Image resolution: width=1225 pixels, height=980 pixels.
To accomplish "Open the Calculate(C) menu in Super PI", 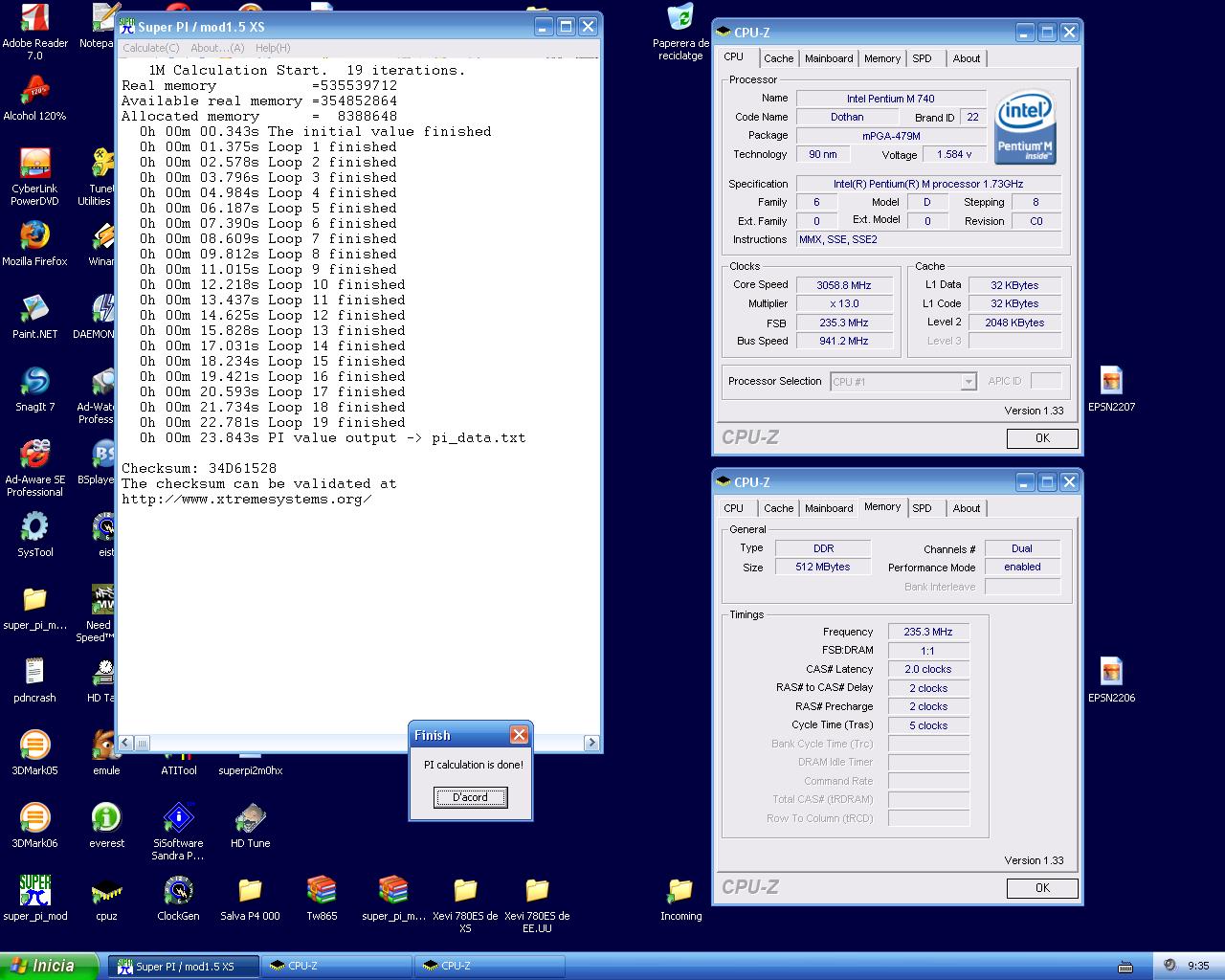I will click(x=150, y=48).
